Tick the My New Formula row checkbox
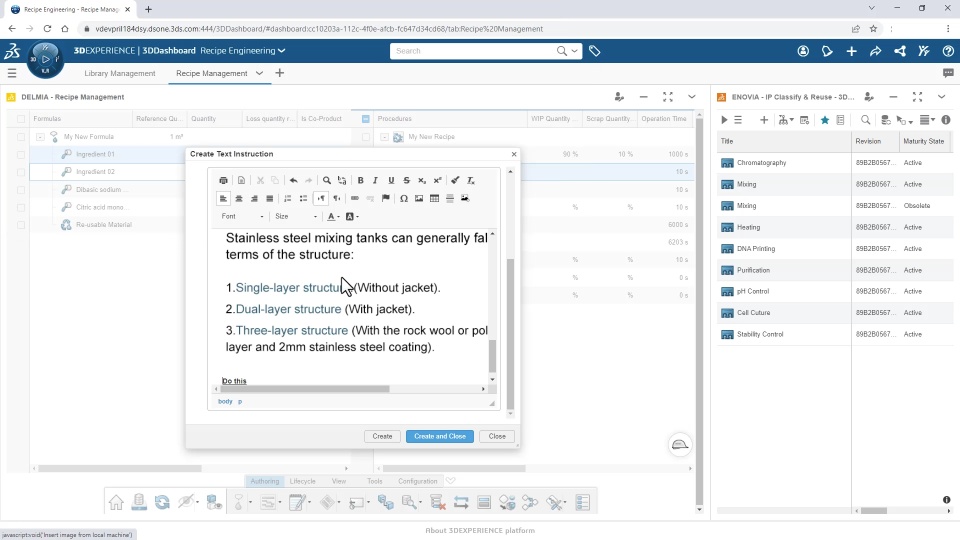This screenshot has height=540, width=960. [x=21, y=137]
